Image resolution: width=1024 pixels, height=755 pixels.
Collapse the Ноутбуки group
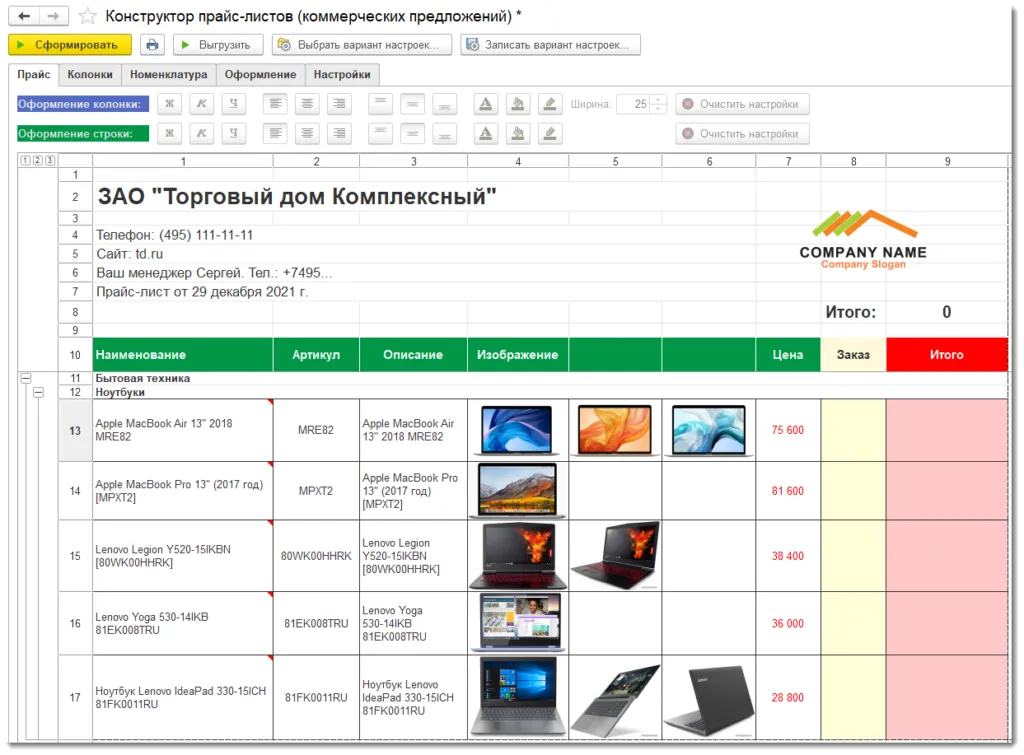(x=39, y=393)
